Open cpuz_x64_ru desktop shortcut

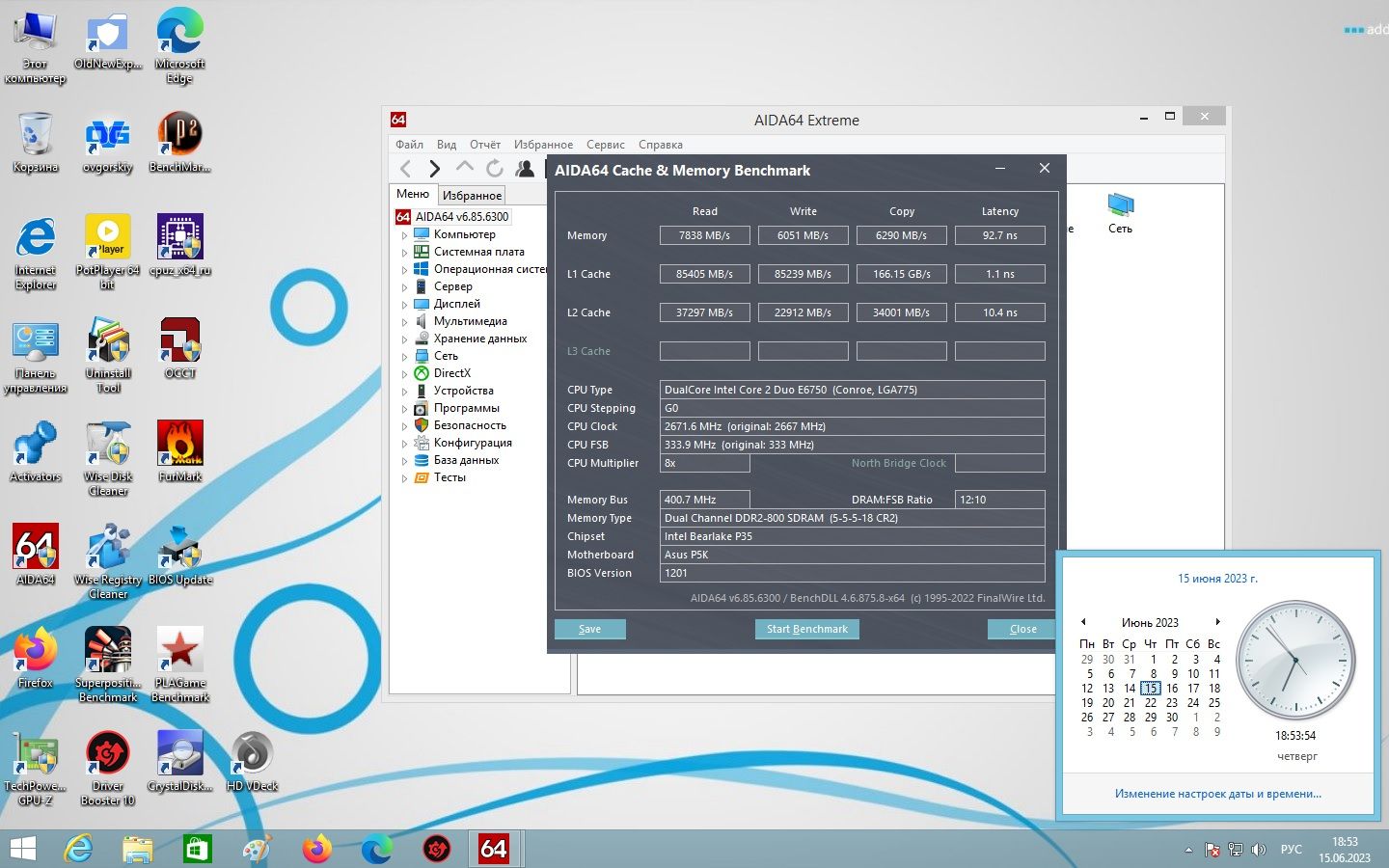coord(180,243)
